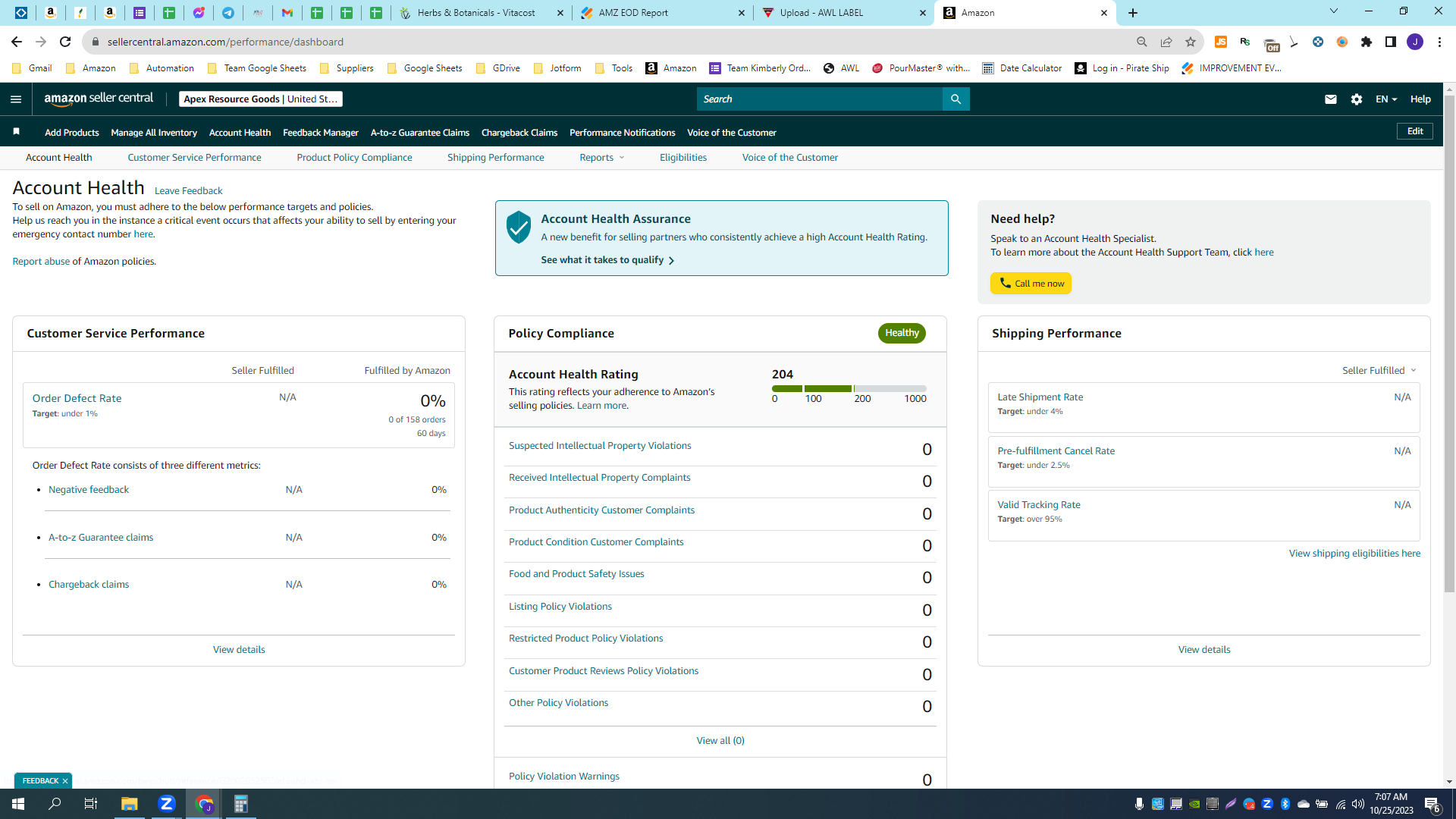Click View all (0) policy link
1456x819 pixels.
[x=720, y=741]
